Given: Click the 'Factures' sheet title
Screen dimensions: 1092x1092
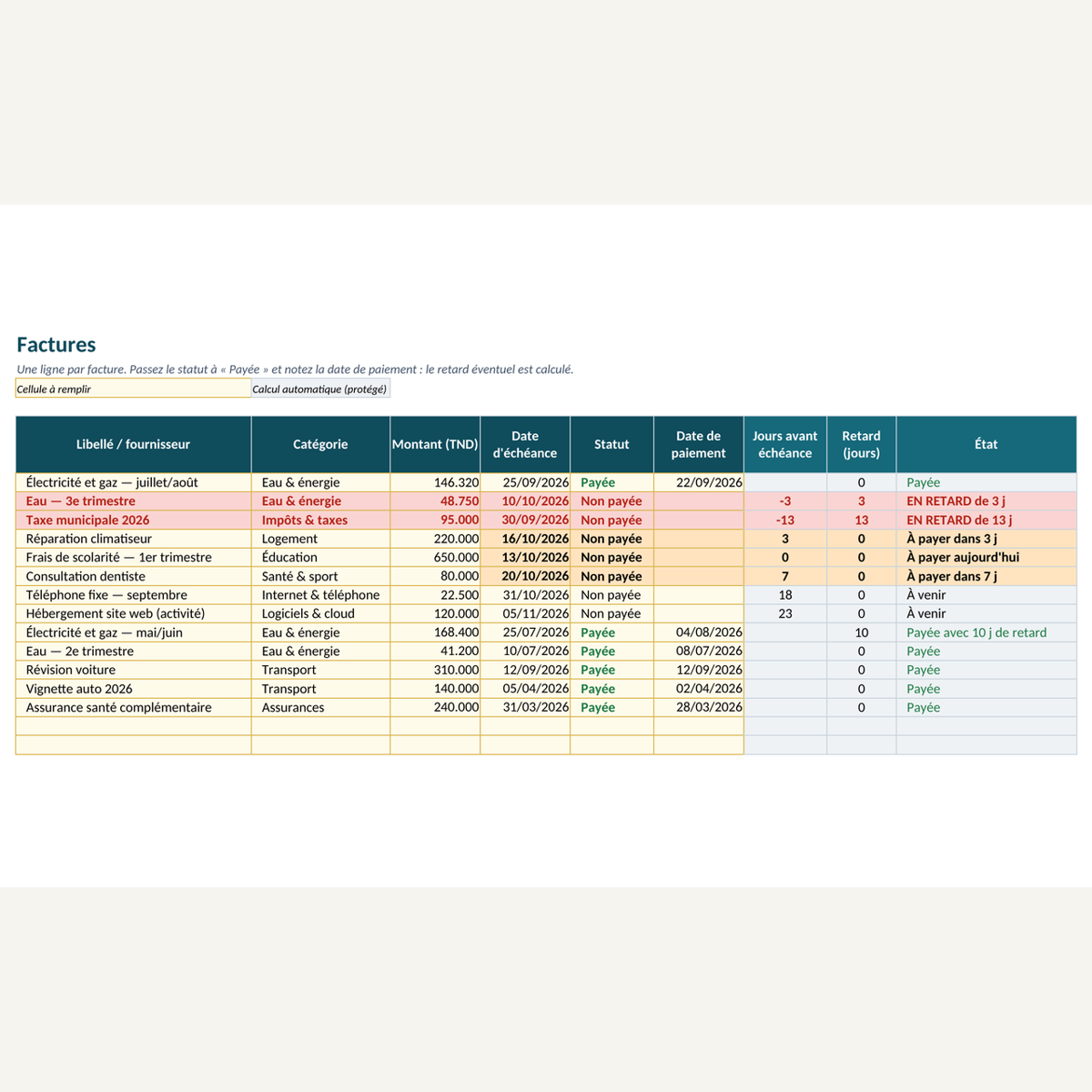Looking at the screenshot, I should pos(56,345).
